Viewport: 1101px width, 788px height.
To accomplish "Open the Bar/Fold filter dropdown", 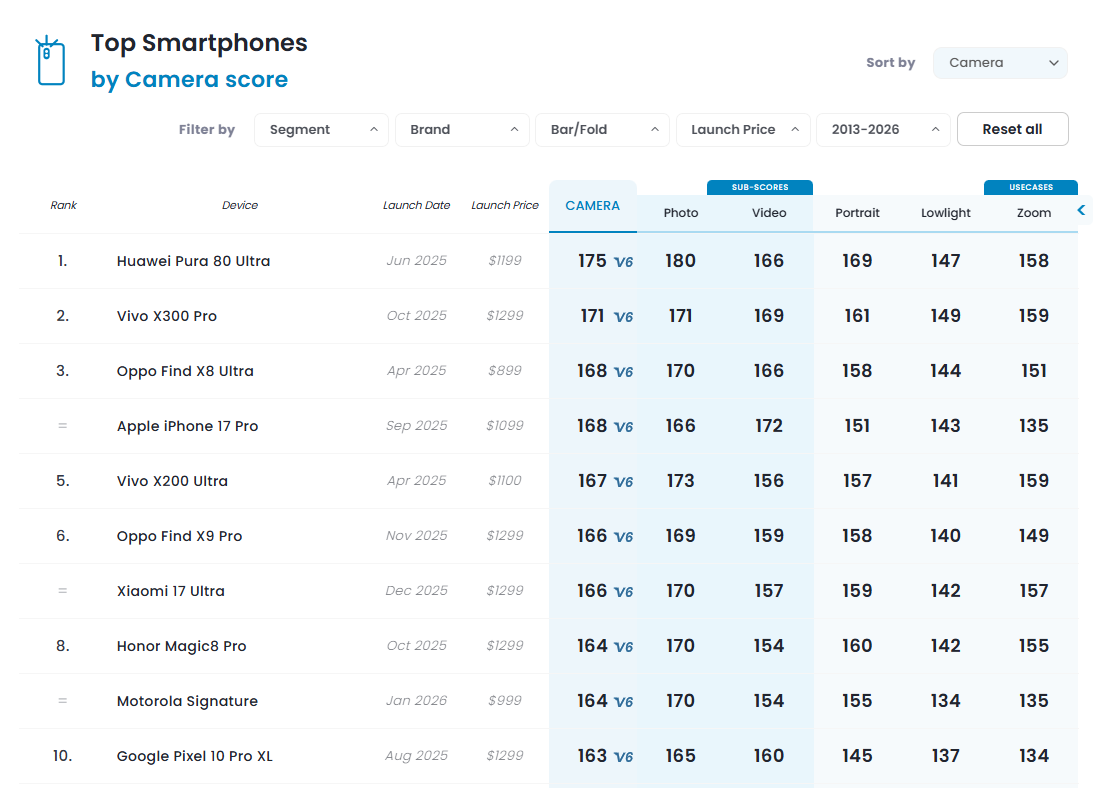I will point(602,130).
